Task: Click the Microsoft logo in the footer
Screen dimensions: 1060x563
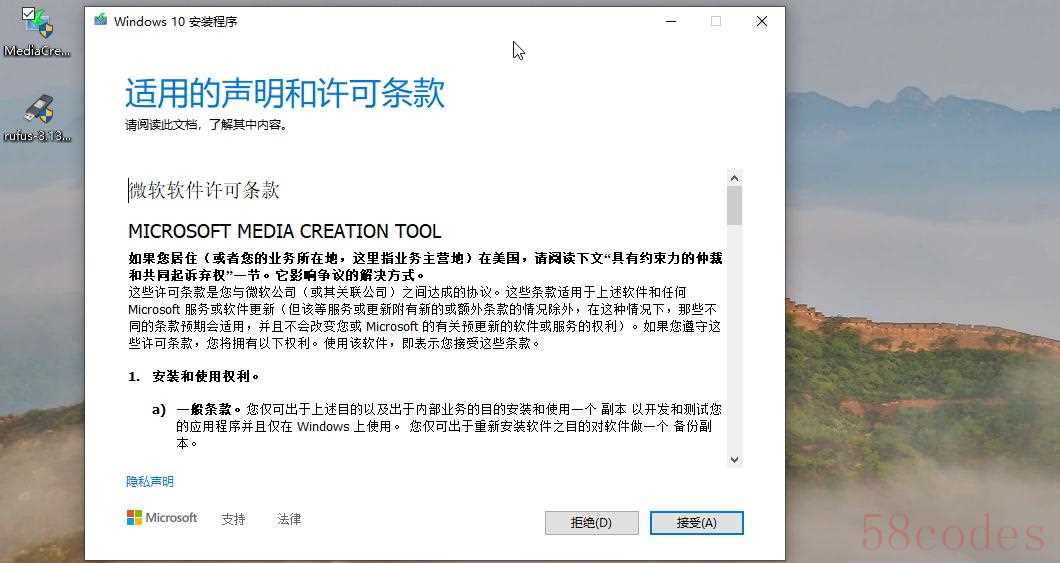Action: [x=162, y=518]
